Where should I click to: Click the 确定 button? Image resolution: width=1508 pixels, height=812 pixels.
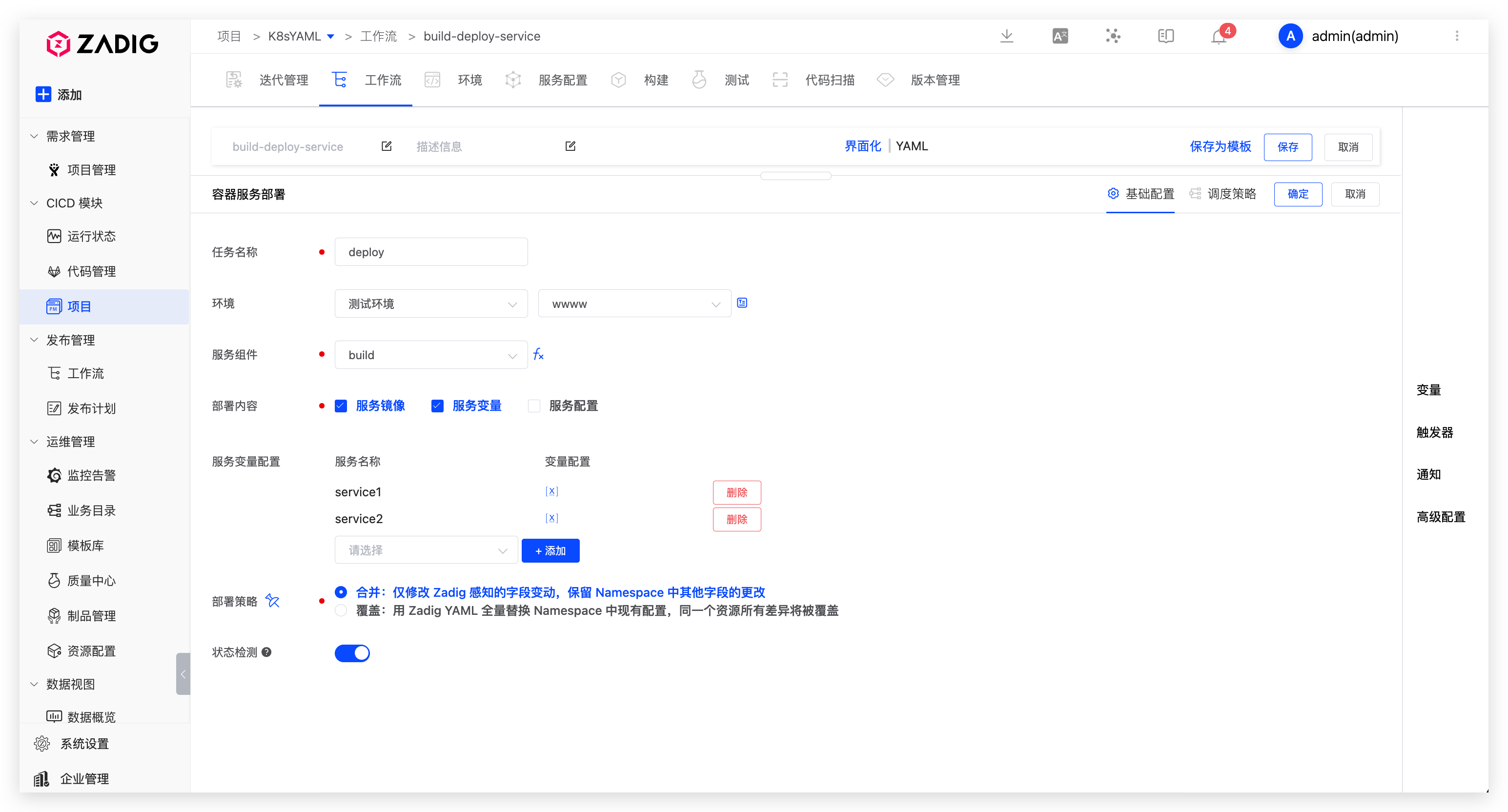1297,194
